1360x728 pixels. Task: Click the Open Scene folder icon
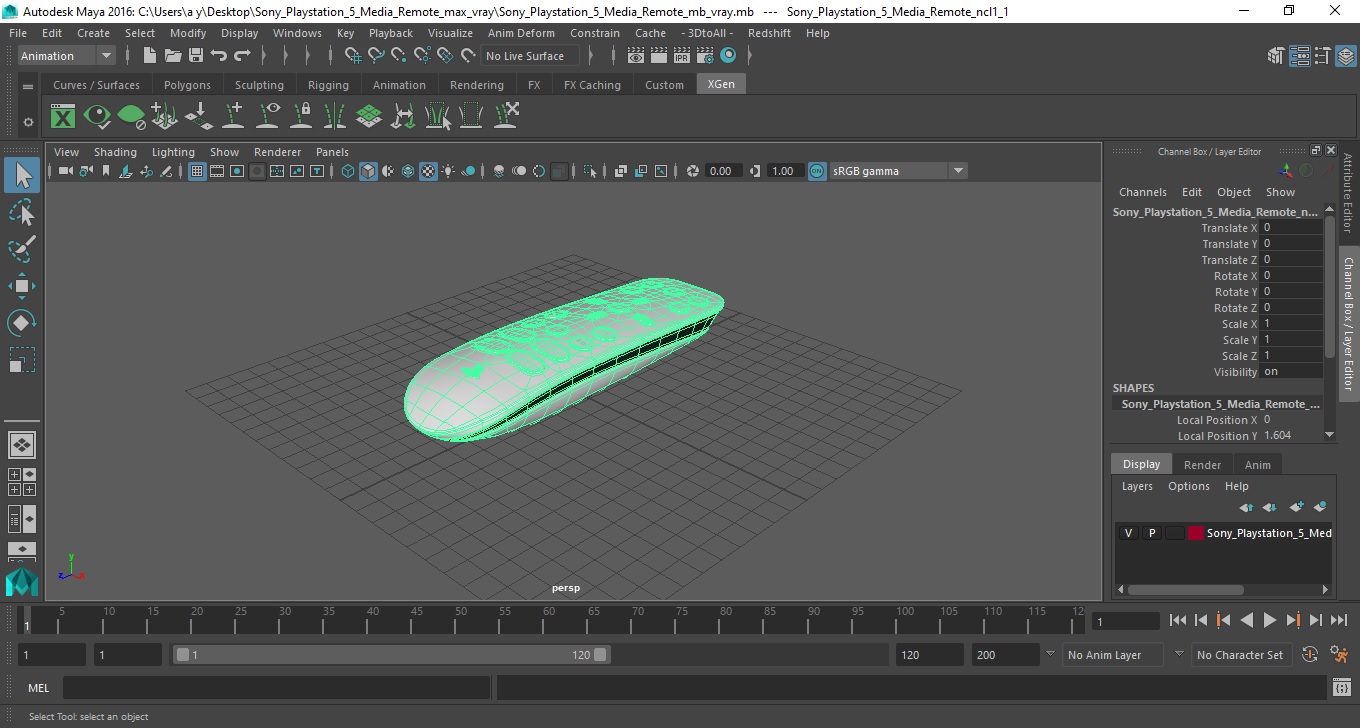click(173, 56)
